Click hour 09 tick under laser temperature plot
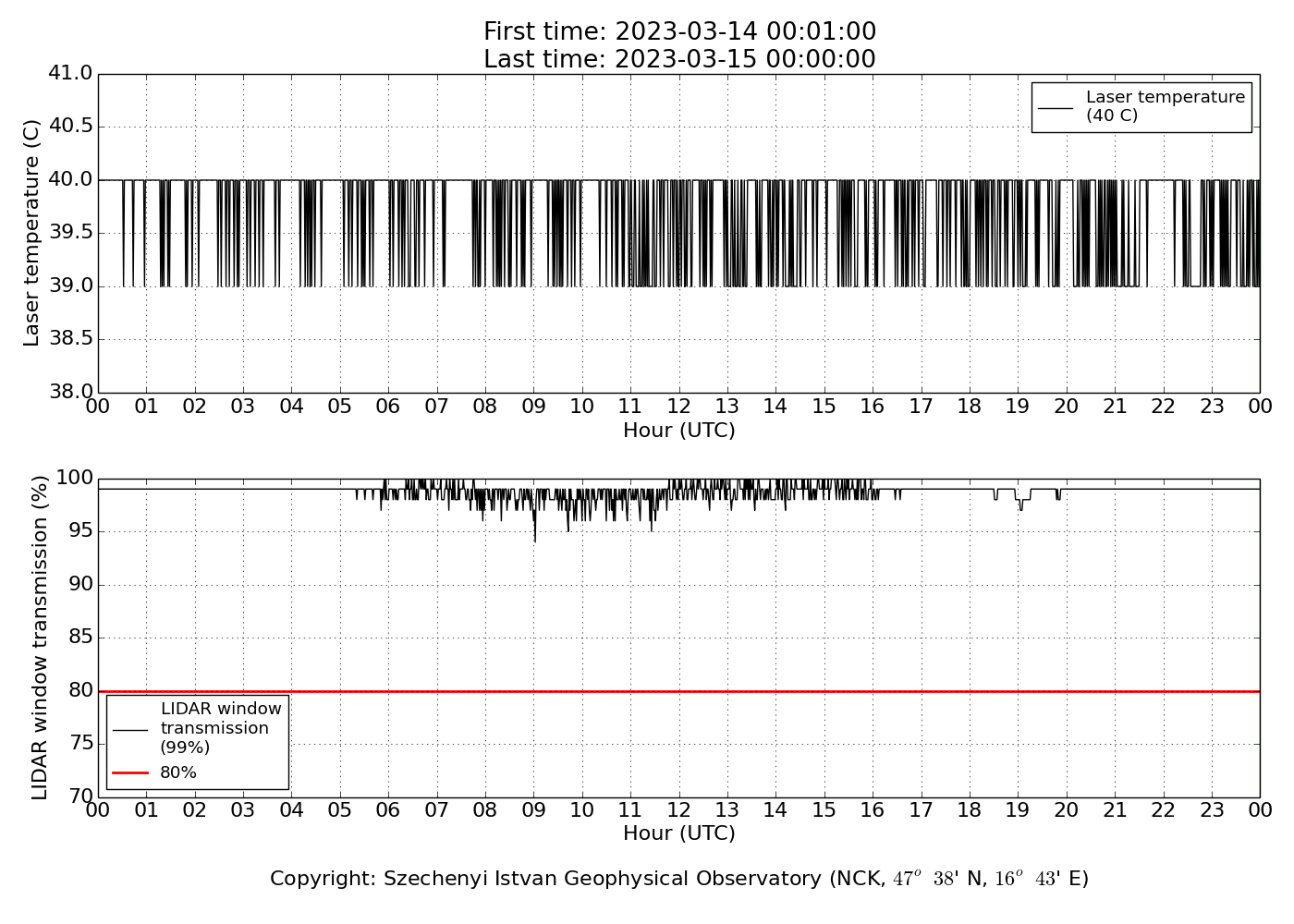The image size is (1294, 924). click(533, 407)
